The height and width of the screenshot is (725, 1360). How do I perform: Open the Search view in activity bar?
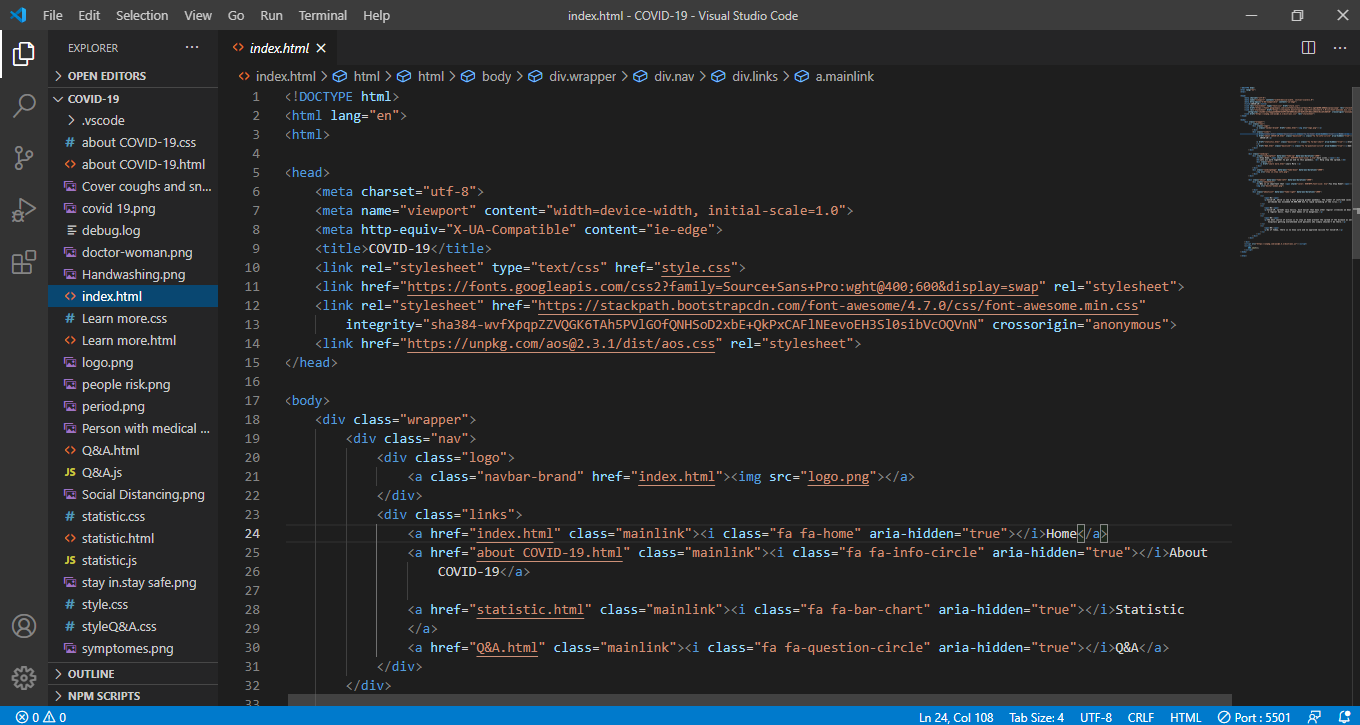(24, 105)
